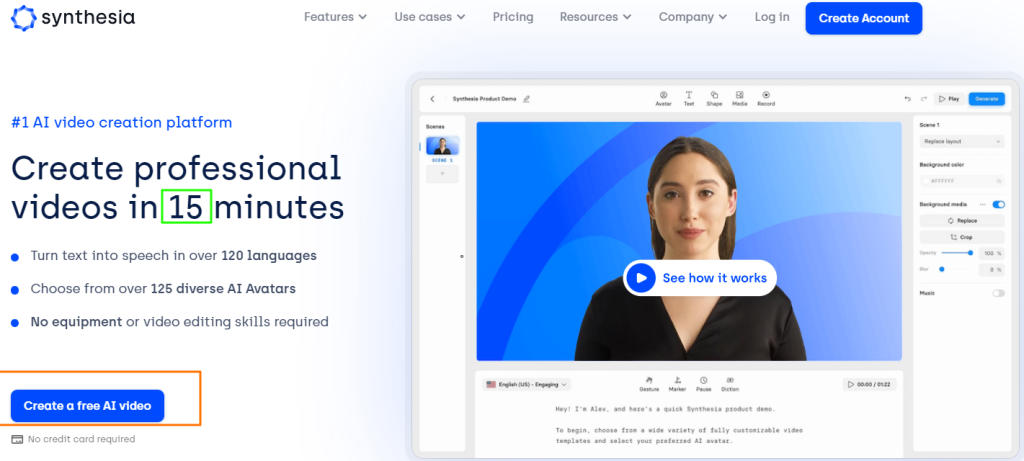Open the Replace layout dropdown
Viewport: 1024px width, 461px height.
tap(962, 141)
